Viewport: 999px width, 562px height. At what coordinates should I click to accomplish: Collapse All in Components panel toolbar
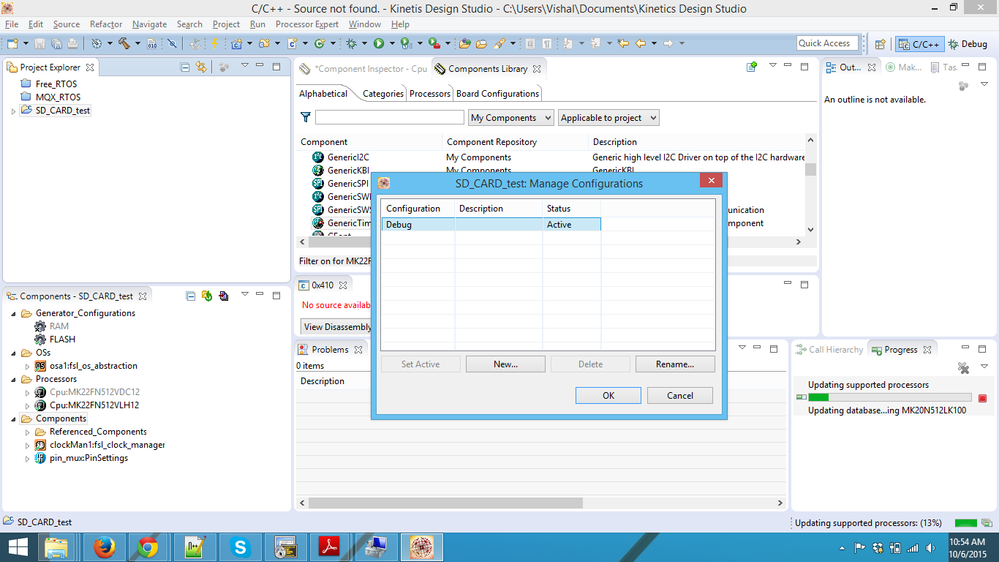click(x=190, y=296)
